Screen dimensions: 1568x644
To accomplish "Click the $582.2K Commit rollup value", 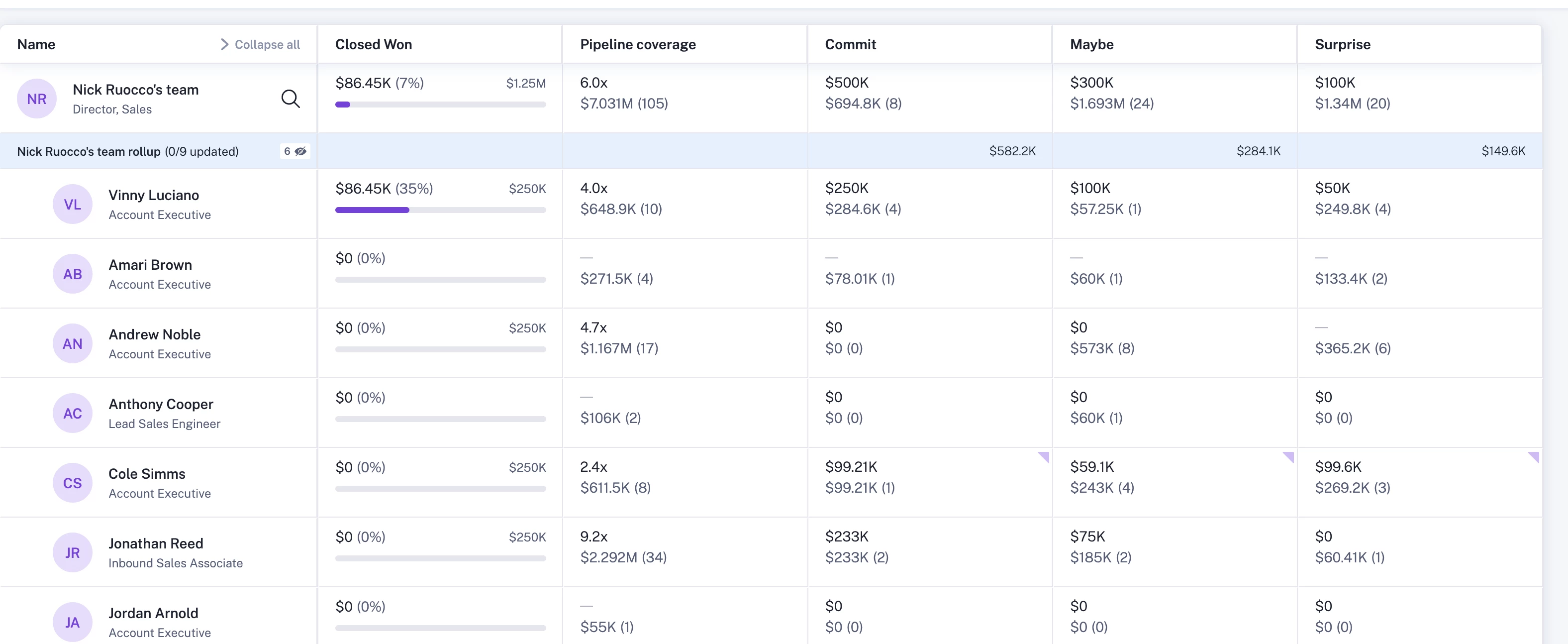I will [x=1012, y=151].
